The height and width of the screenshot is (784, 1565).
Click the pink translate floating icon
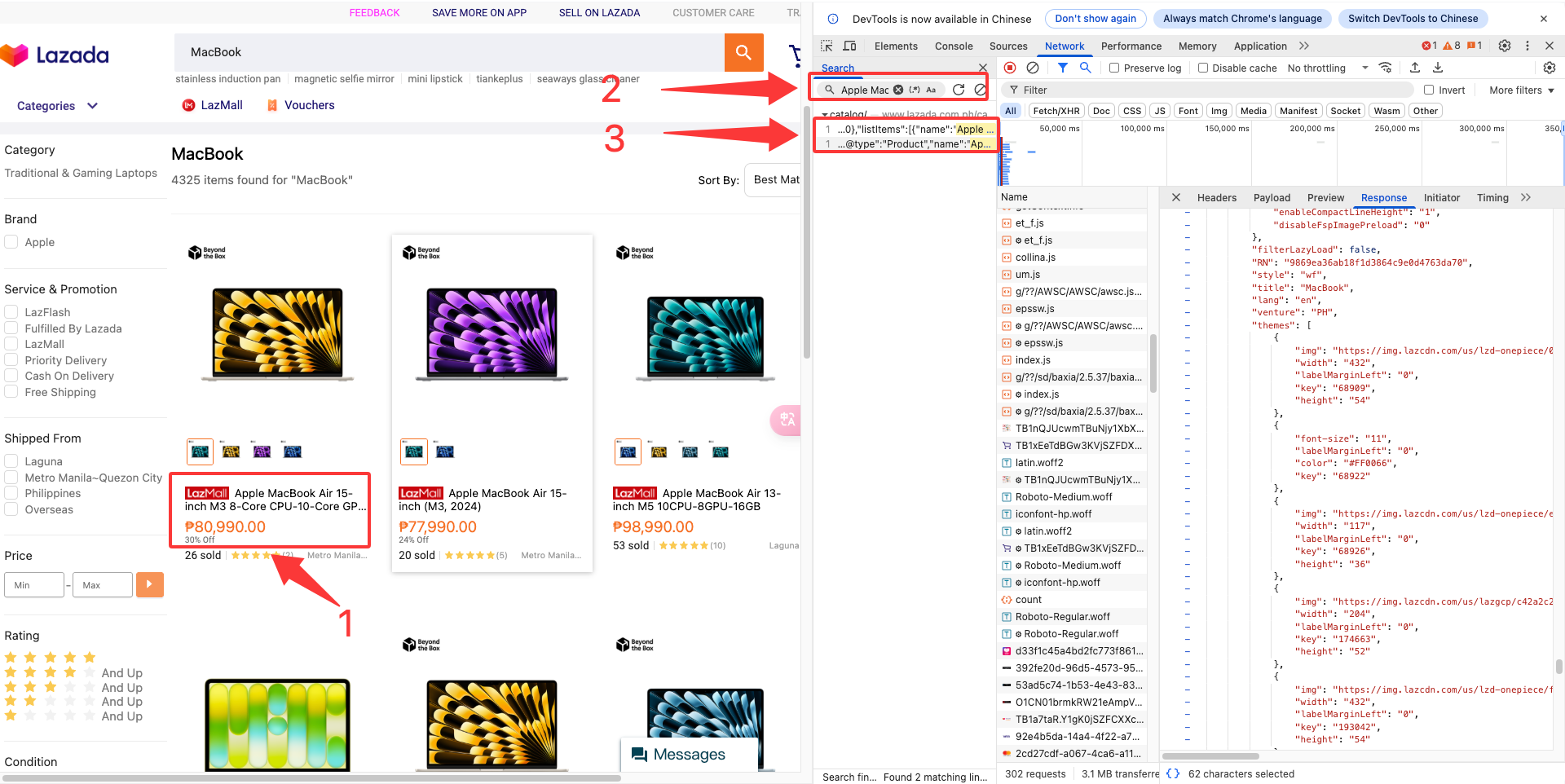pyautogui.click(x=787, y=421)
